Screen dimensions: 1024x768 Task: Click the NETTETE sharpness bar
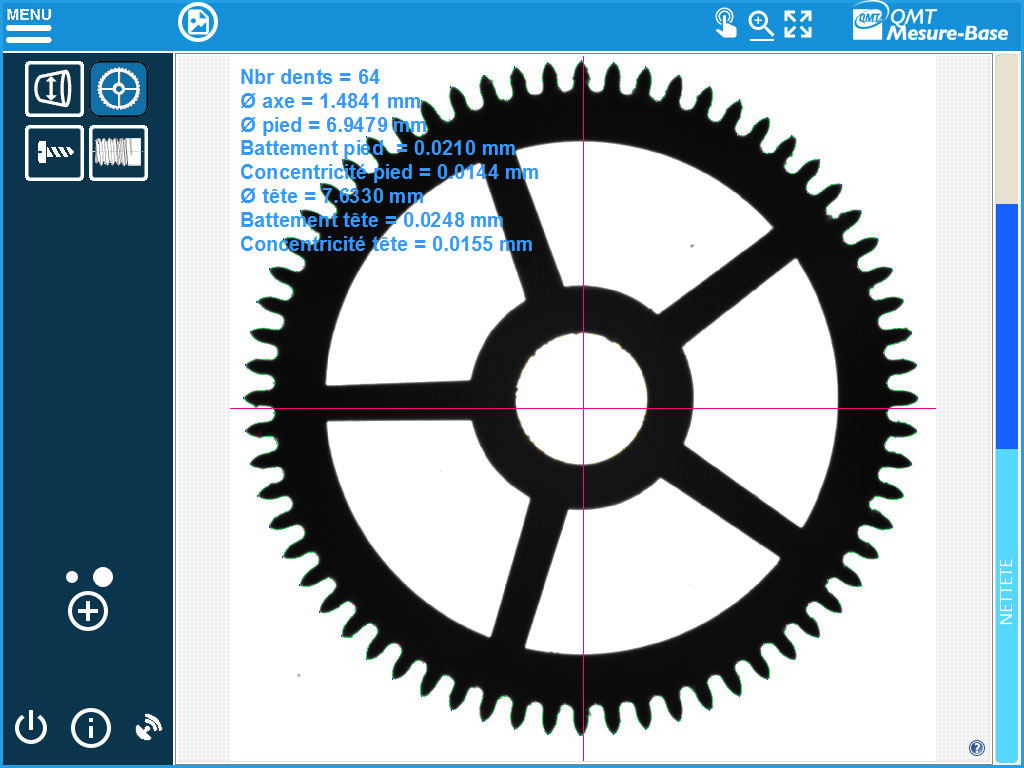pyautogui.click(x=1006, y=600)
